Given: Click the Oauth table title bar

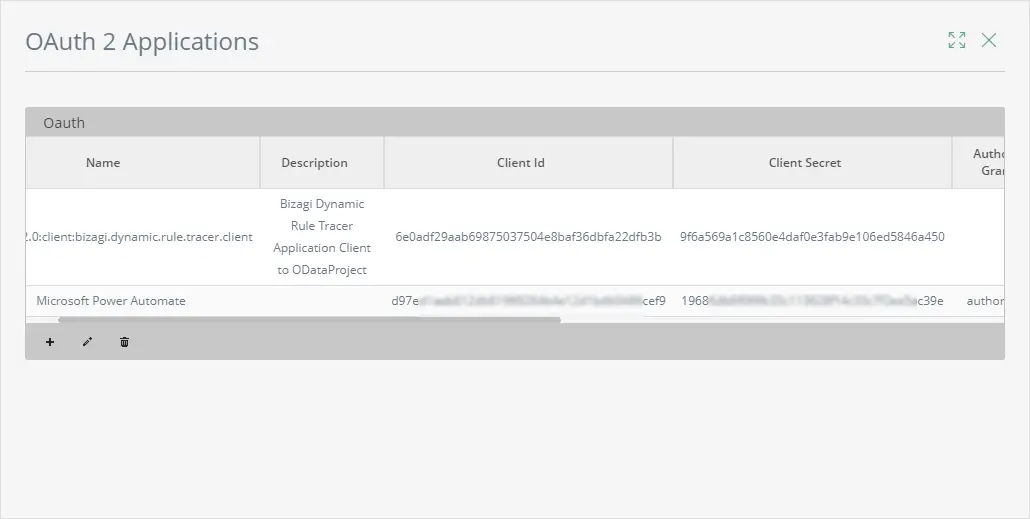Looking at the screenshot, I should pyautogui.click(x=515, y=122).
